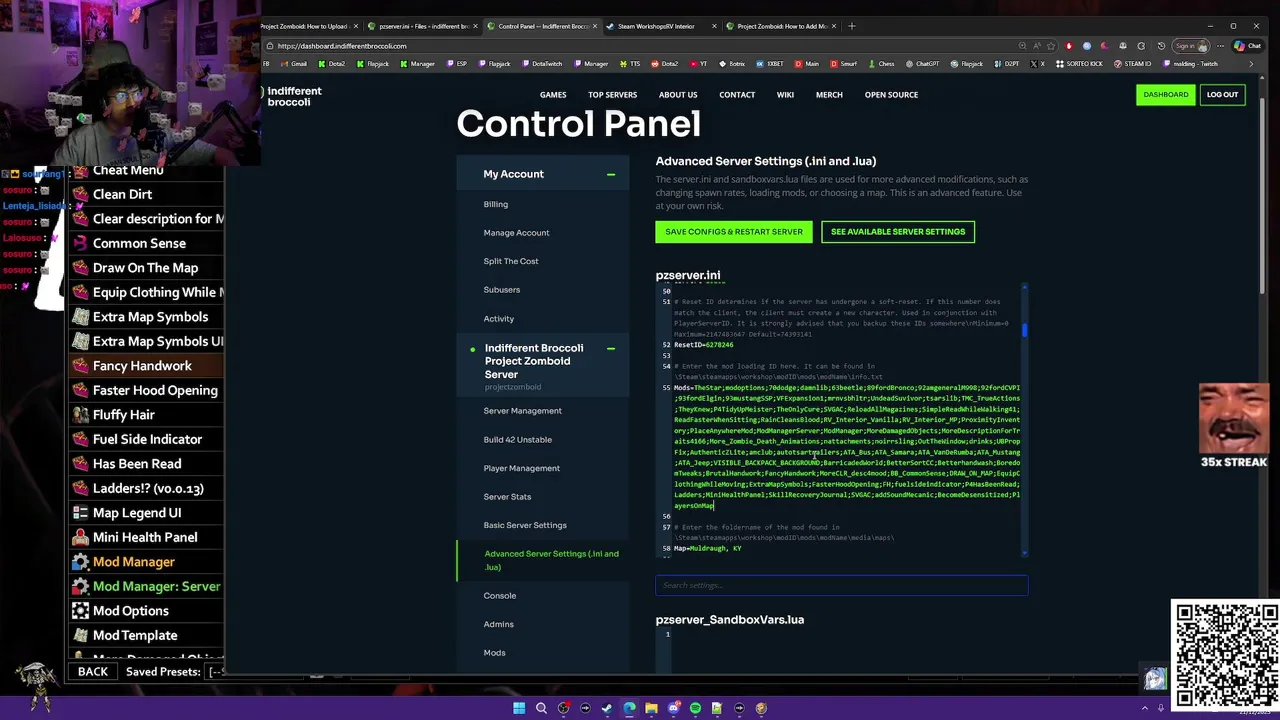Viewport: 1280px width, 720px height.
Task: Switch to Project Zomboid How to Add Mods tab
Action: (x=781, y=26)
